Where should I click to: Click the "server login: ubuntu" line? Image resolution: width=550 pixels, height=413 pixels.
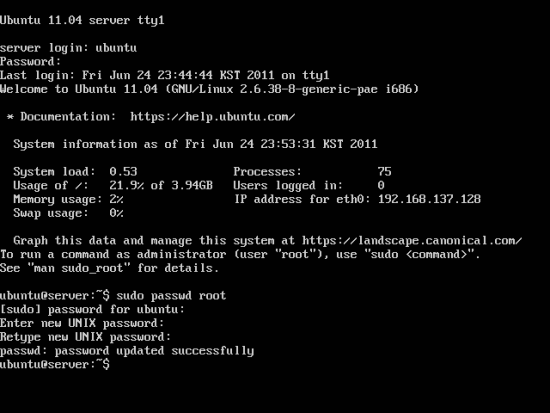68,48
